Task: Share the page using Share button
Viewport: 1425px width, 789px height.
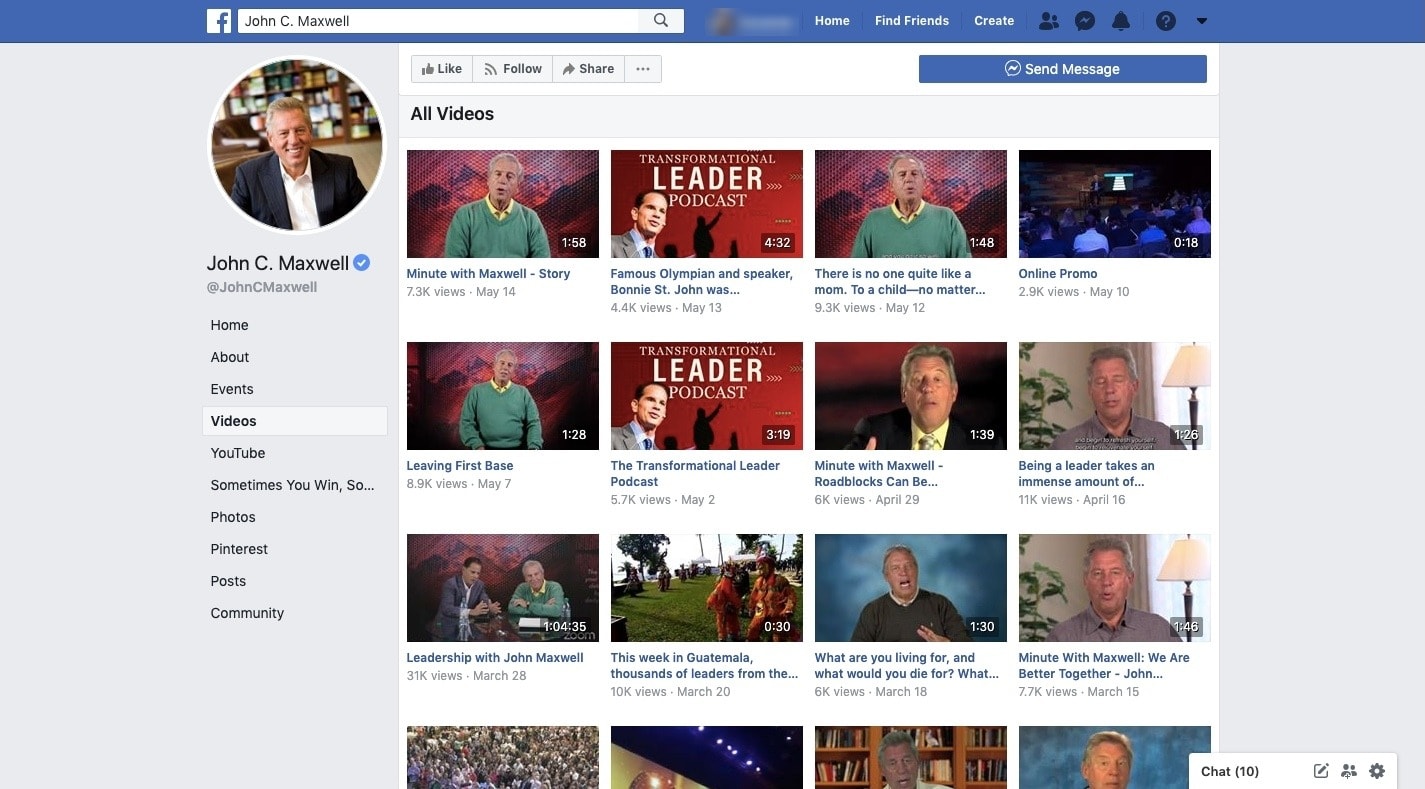Action: pos(588,69)
